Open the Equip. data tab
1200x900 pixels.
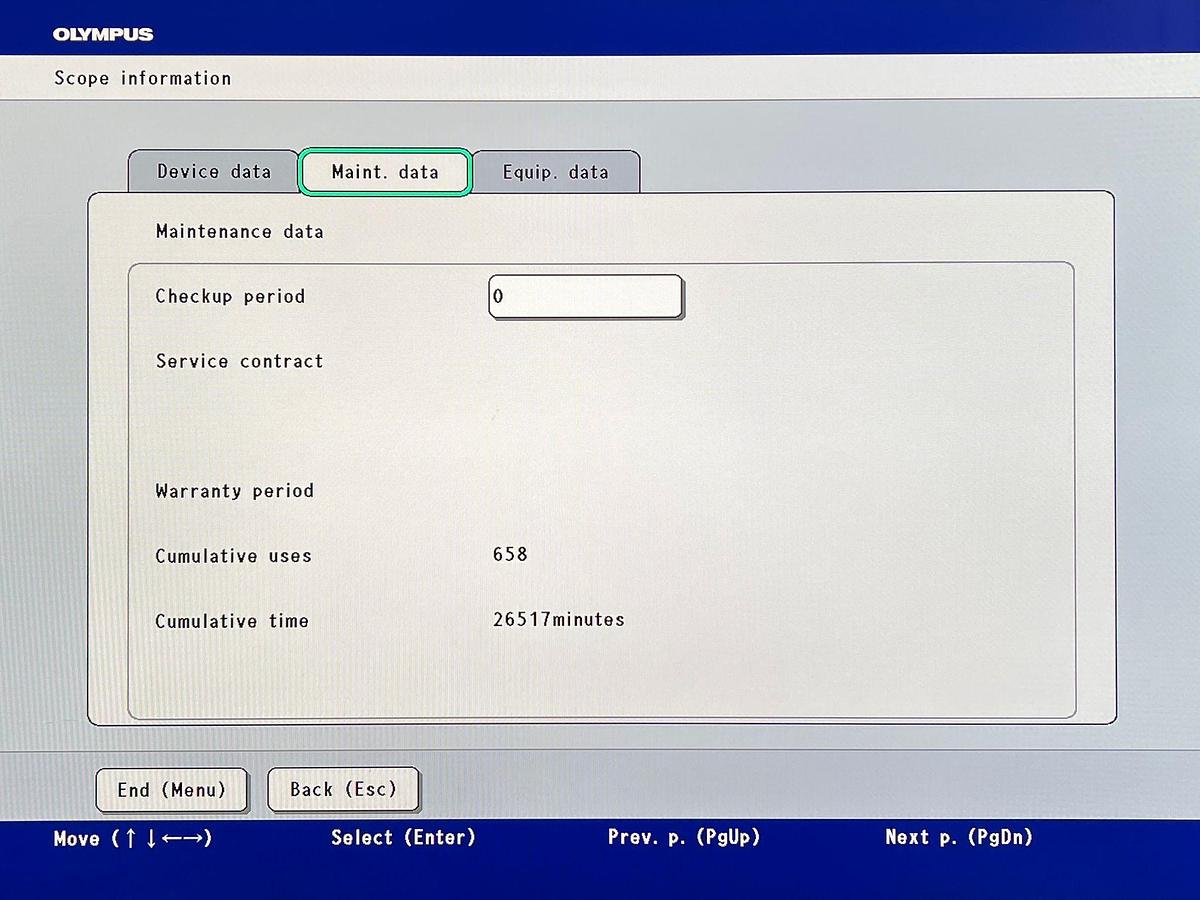click(x=555, y=173)
